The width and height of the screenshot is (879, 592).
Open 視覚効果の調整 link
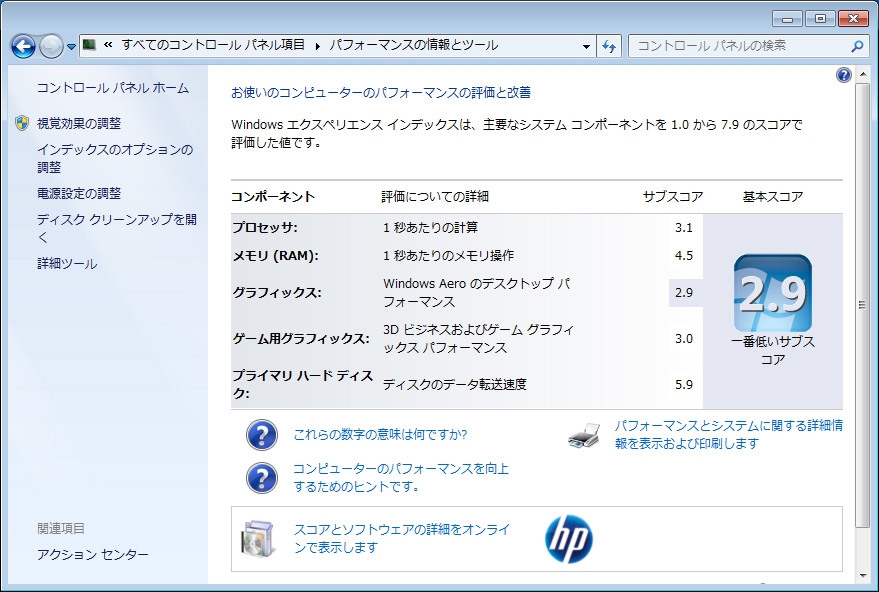tap(79, 123)
